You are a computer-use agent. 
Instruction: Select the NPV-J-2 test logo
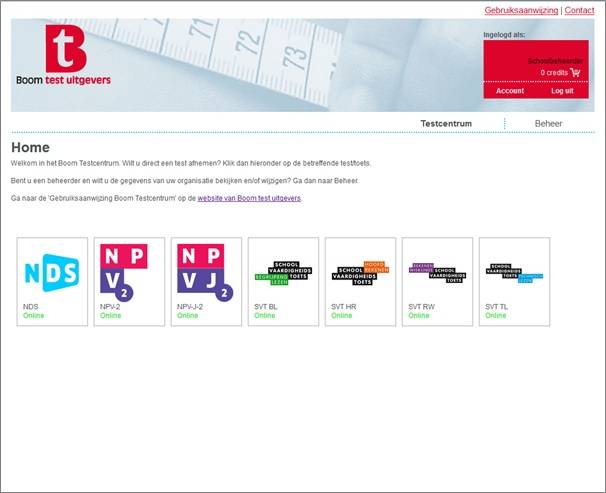tap(206, 271)
